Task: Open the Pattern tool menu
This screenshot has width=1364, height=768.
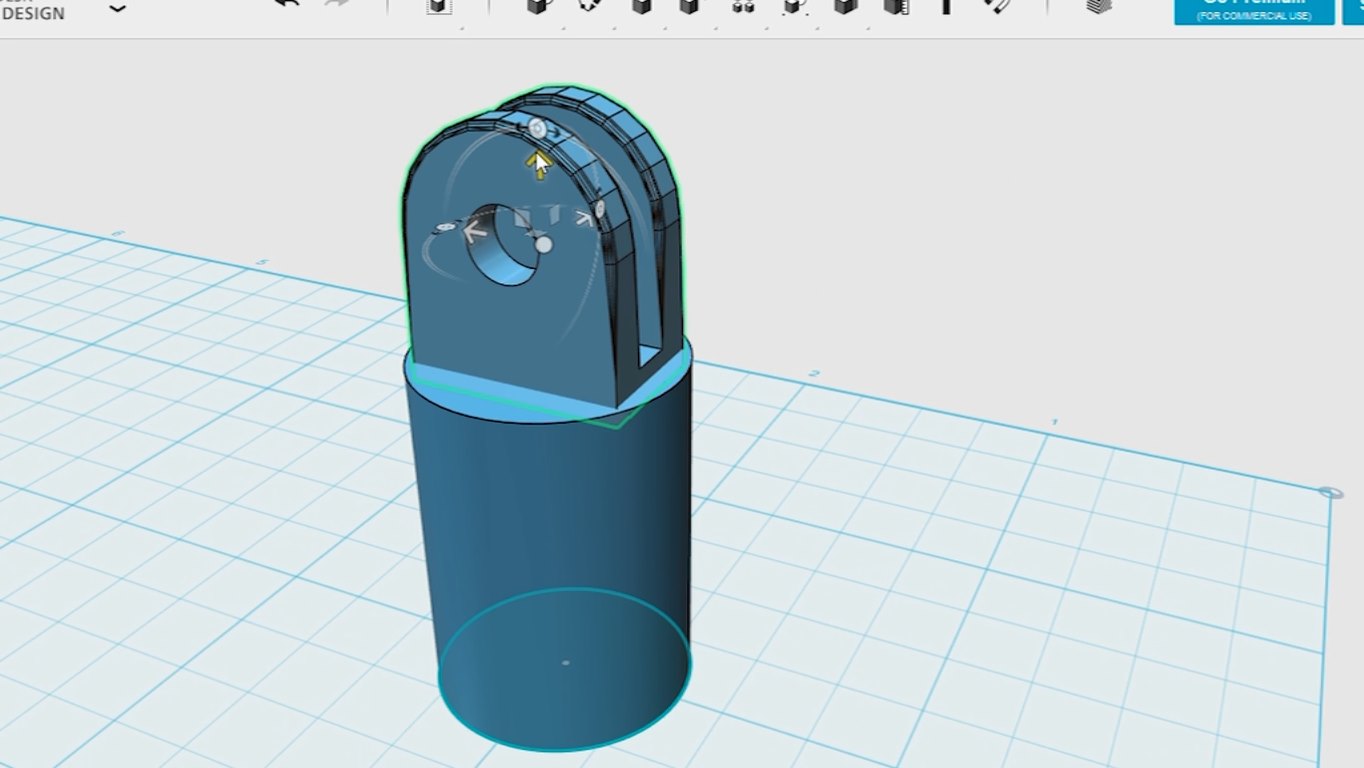Action: [x=743, y=6]
